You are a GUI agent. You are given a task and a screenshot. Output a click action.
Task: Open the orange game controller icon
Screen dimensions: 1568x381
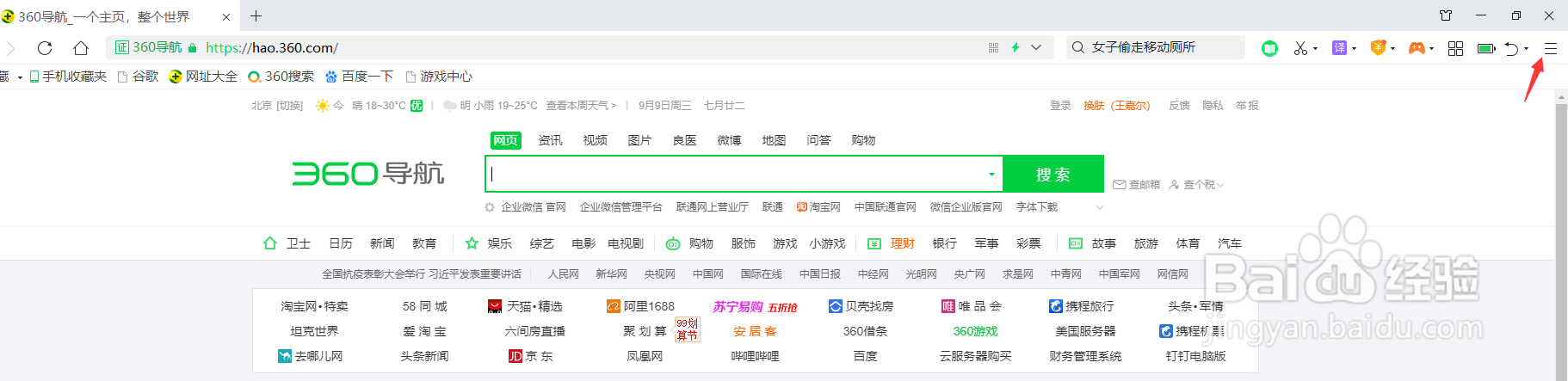click(1416, 48)
